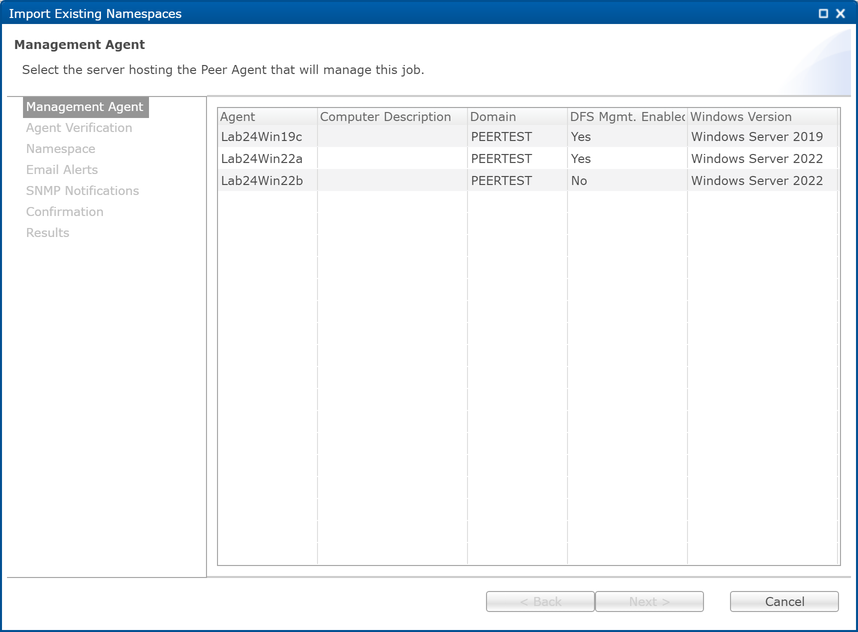The height and width of the screenshot is (632, 858).
Task: Open the Email Alerts step
Action: [x=62, y=170]
